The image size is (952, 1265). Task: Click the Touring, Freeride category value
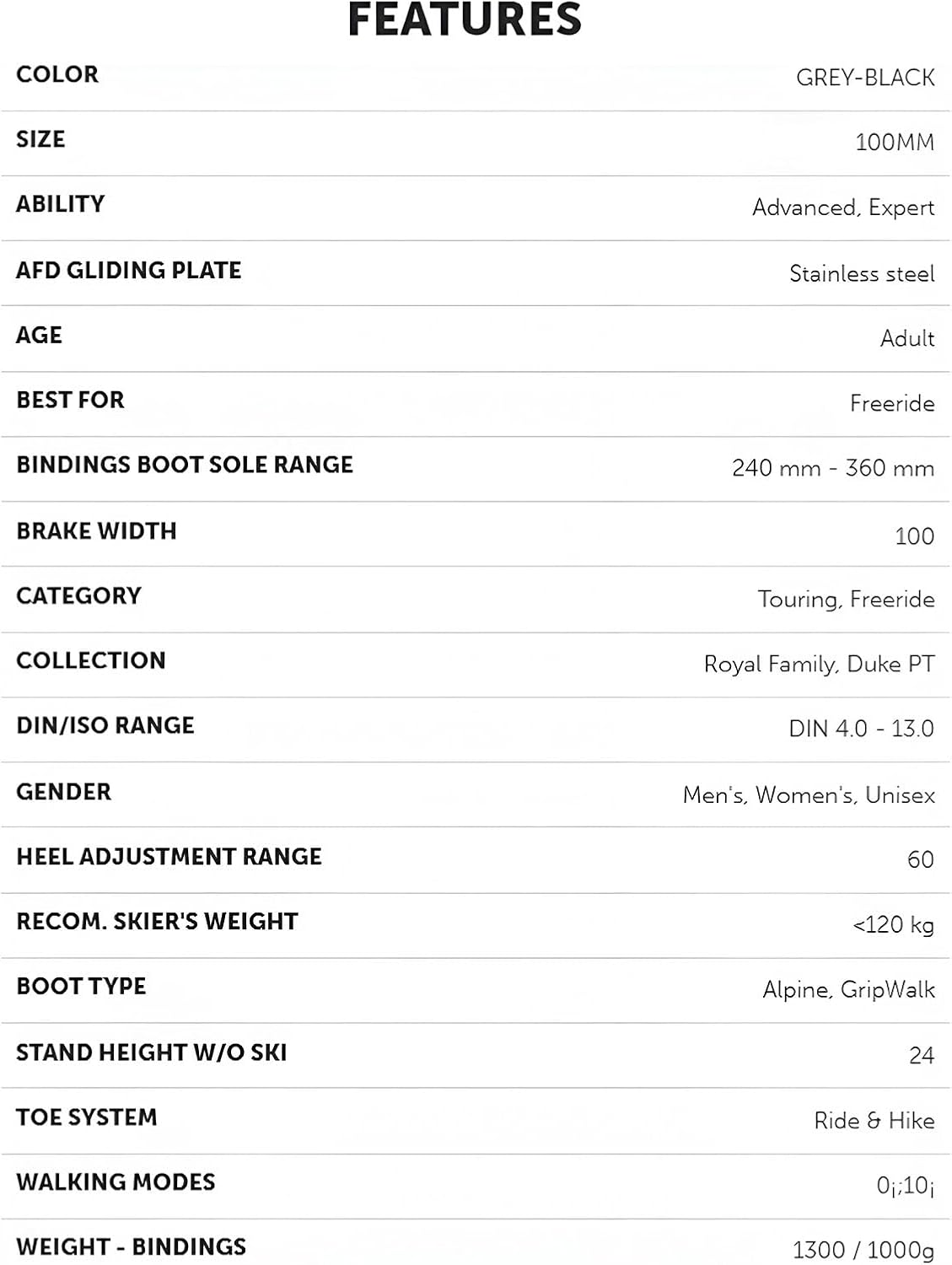click(x=846, y=600)
